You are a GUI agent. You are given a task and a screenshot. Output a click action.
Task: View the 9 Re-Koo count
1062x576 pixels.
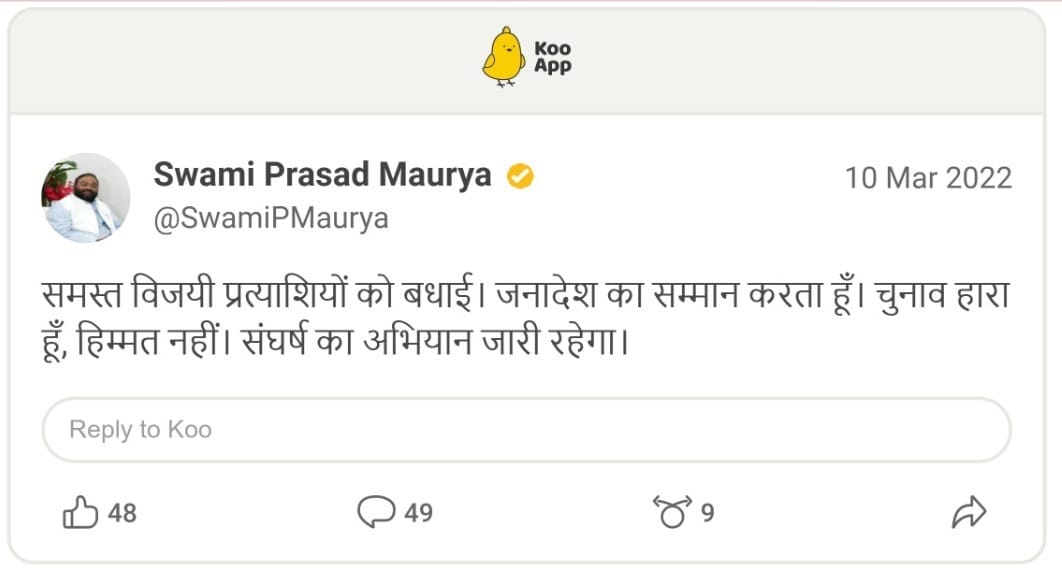point(707,513)
